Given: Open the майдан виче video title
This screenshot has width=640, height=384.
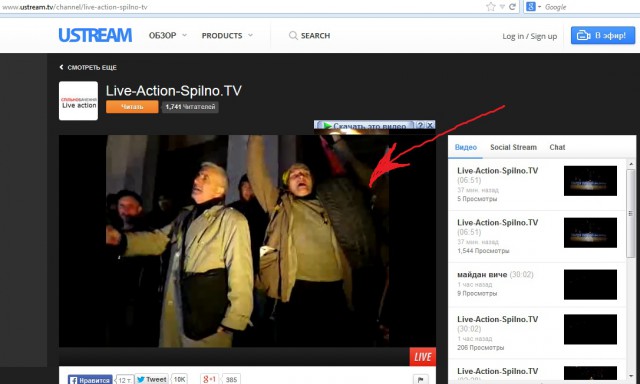Looking at the screenshot, I should click(482, 275).
